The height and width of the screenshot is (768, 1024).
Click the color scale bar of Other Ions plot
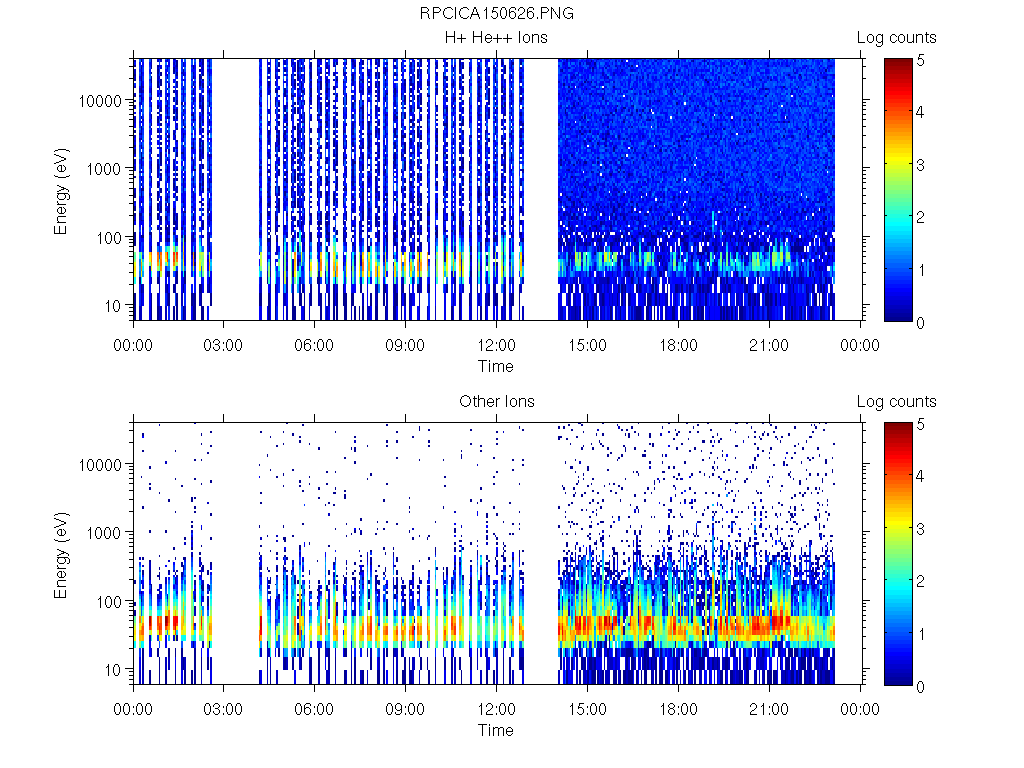click(898, 554)
